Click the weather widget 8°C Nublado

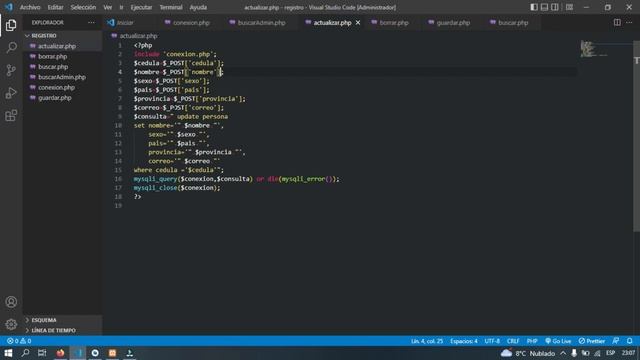coord(528,353)
